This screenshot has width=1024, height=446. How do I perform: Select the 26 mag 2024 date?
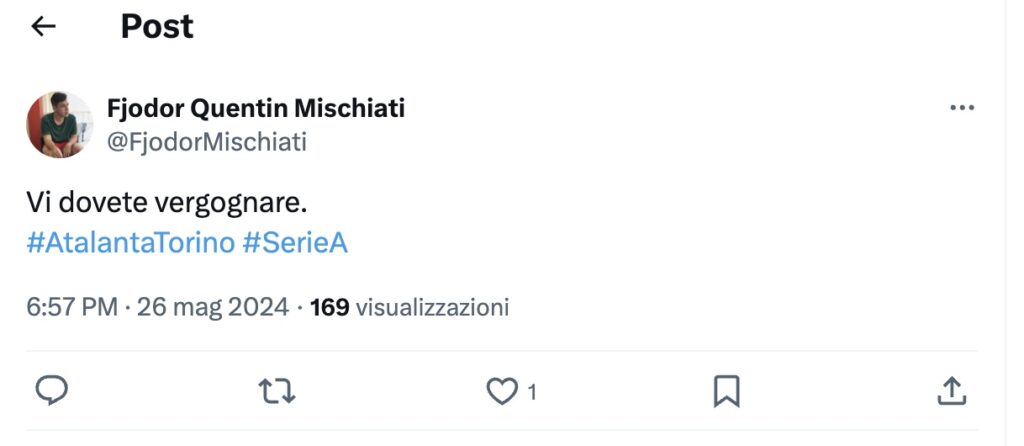pos(213,307)
